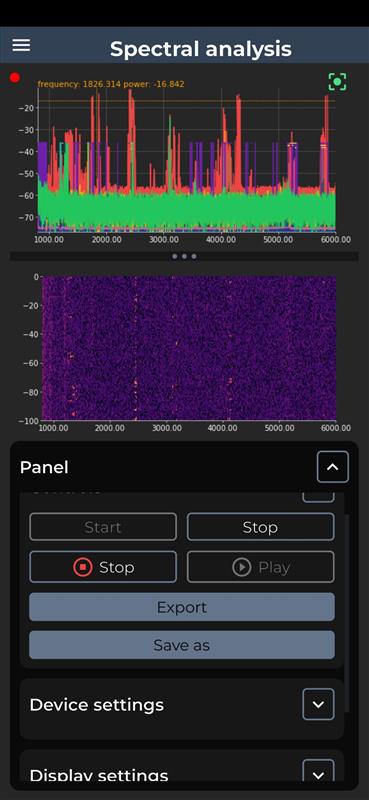The image size is (369, 800).
Task: Click the panel's vertical scrollbar
Action: click(347, 612)
